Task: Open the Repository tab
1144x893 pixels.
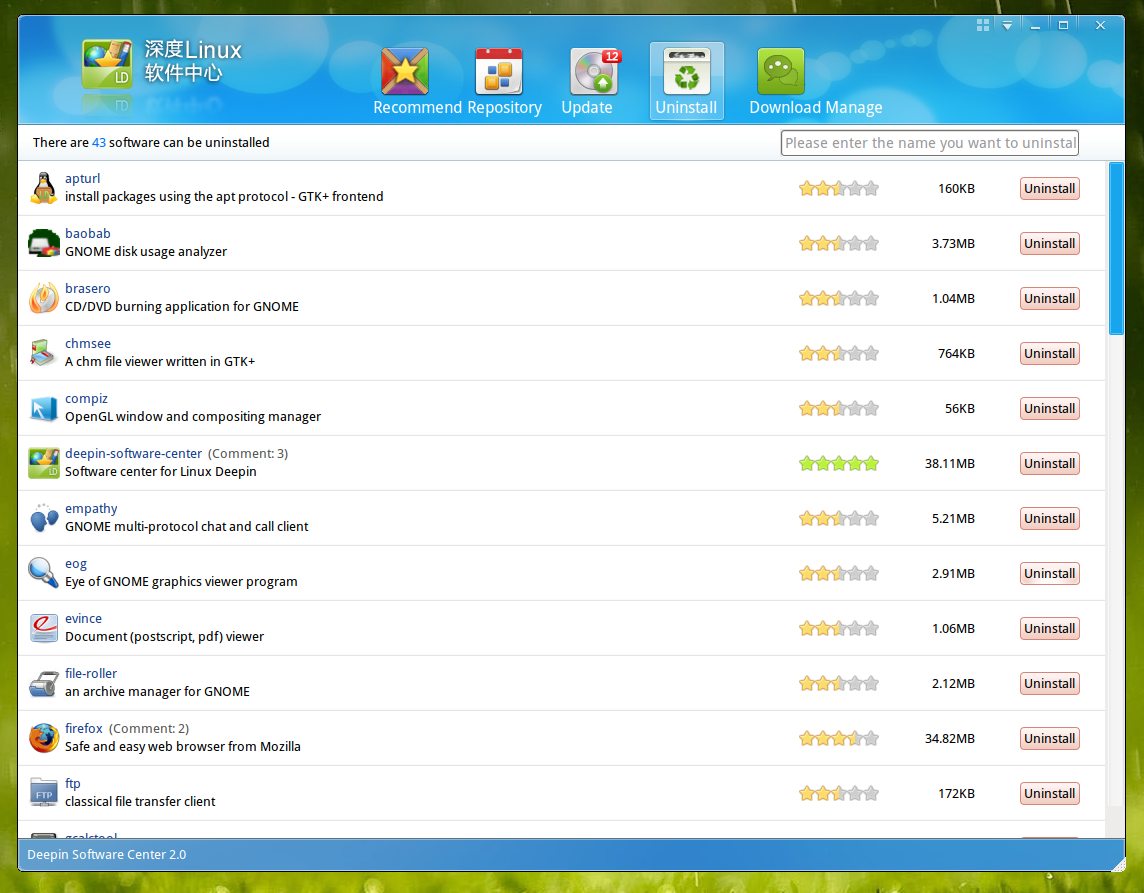Action: pos(504,81)
